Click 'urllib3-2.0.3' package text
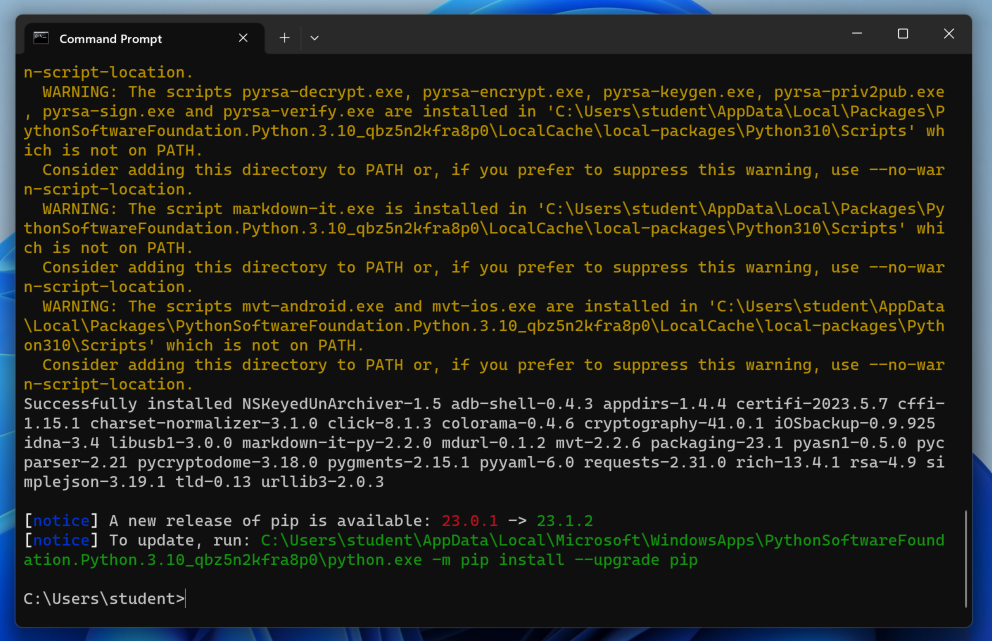The height and width of the screenshot is (641, 992). point(323,482)
